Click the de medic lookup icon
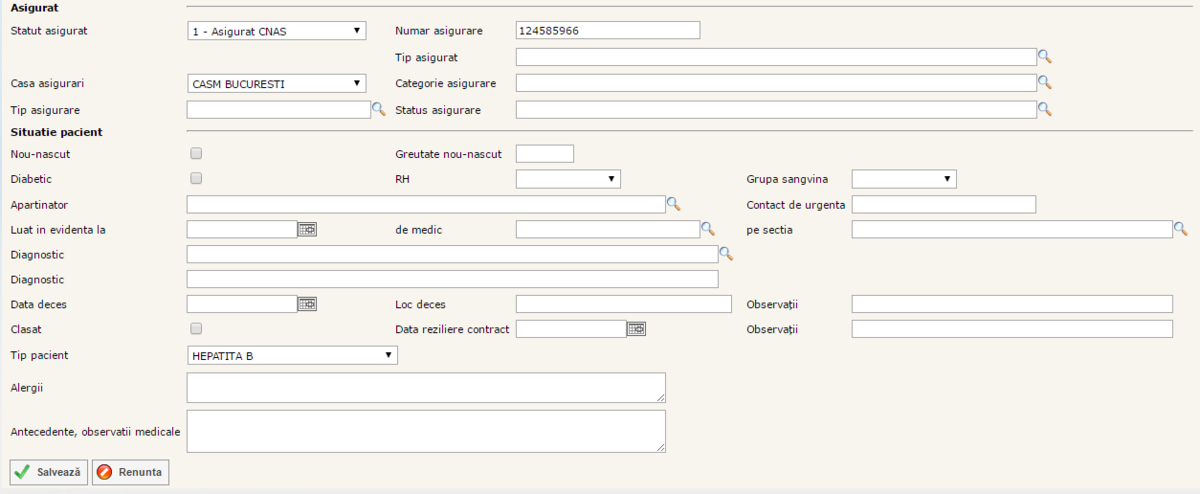This screenshot has width=1200, height=494. pos(708,229)
